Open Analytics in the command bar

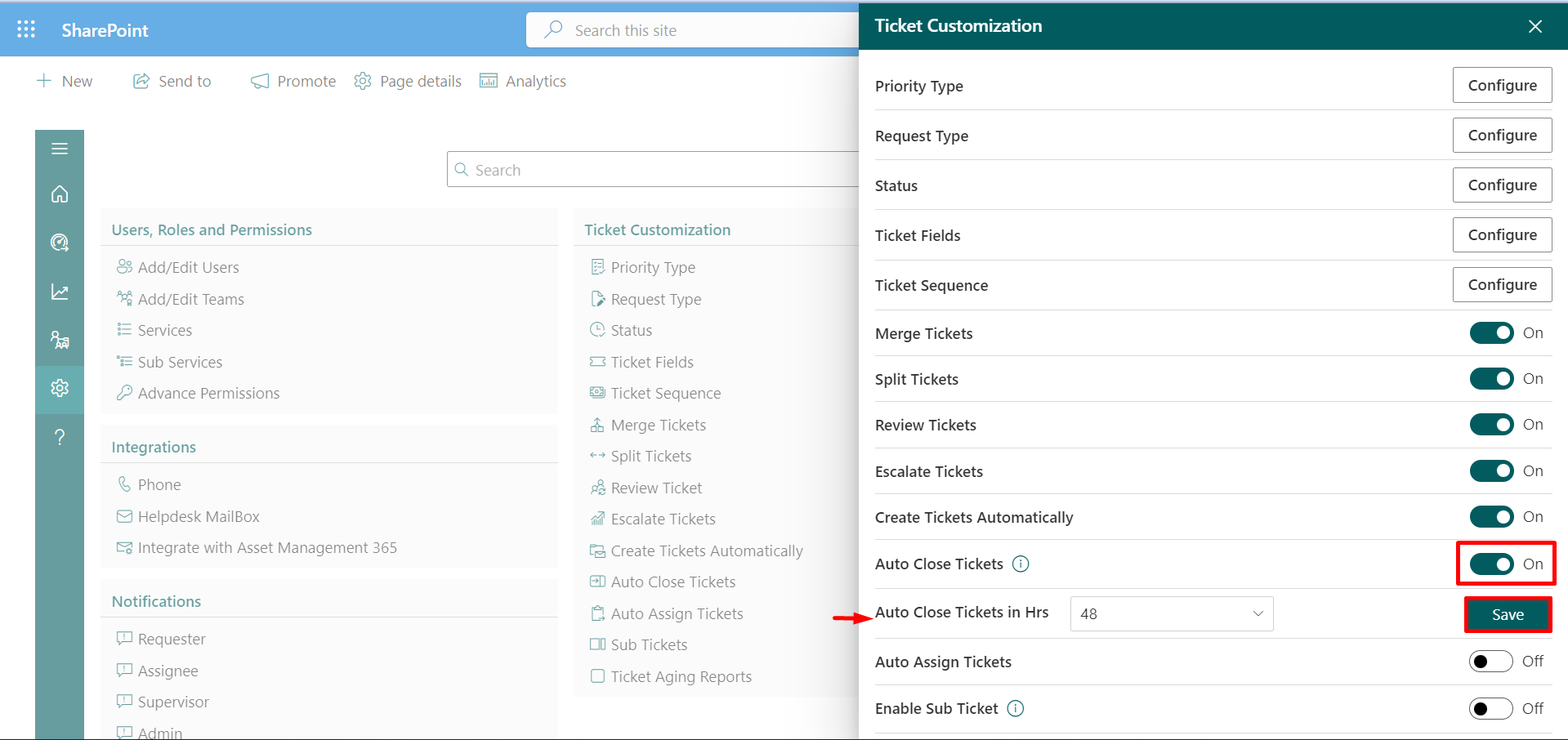[x=523, y=81]
